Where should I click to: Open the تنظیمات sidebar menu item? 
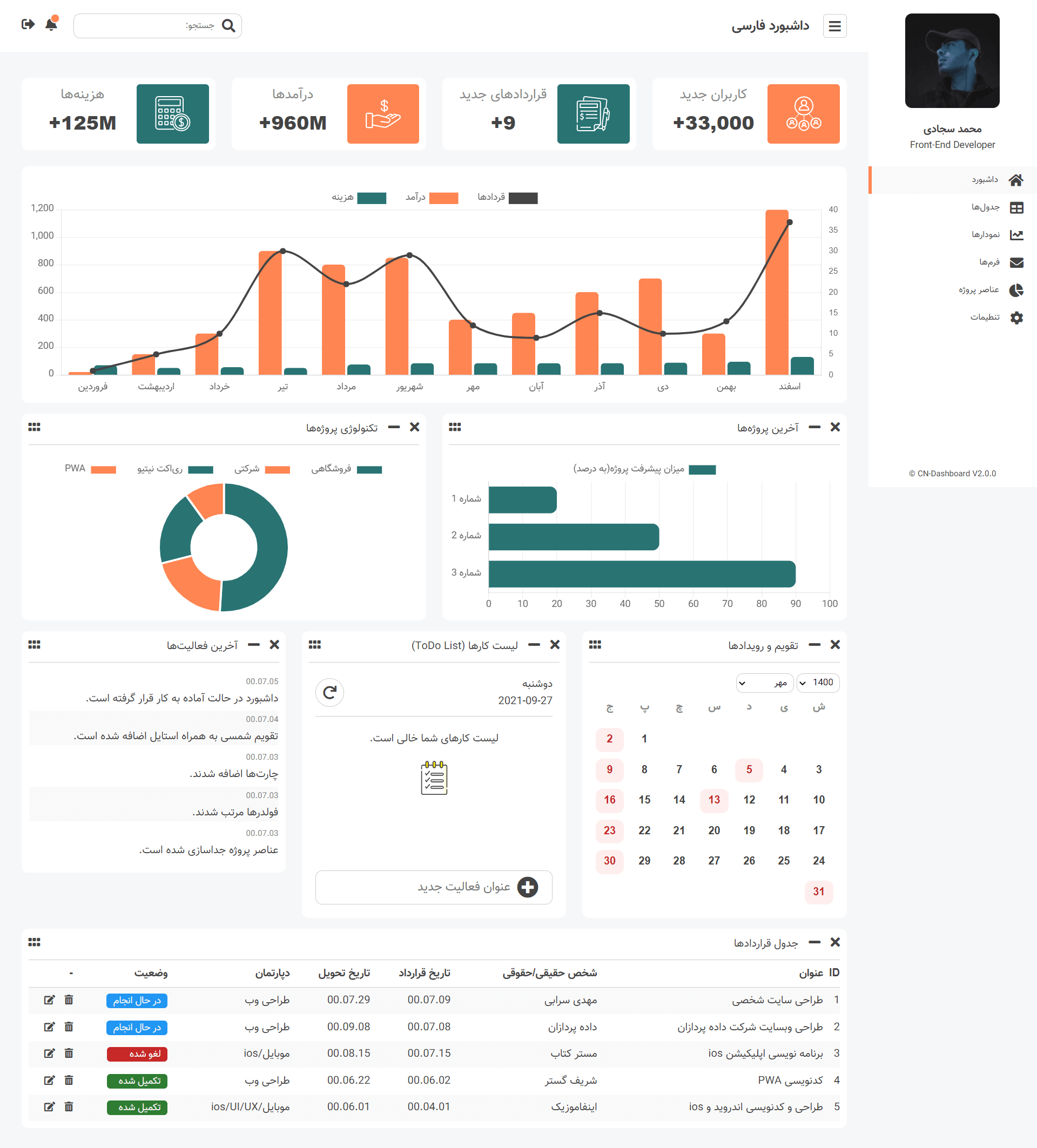click(x=953, y=317)
